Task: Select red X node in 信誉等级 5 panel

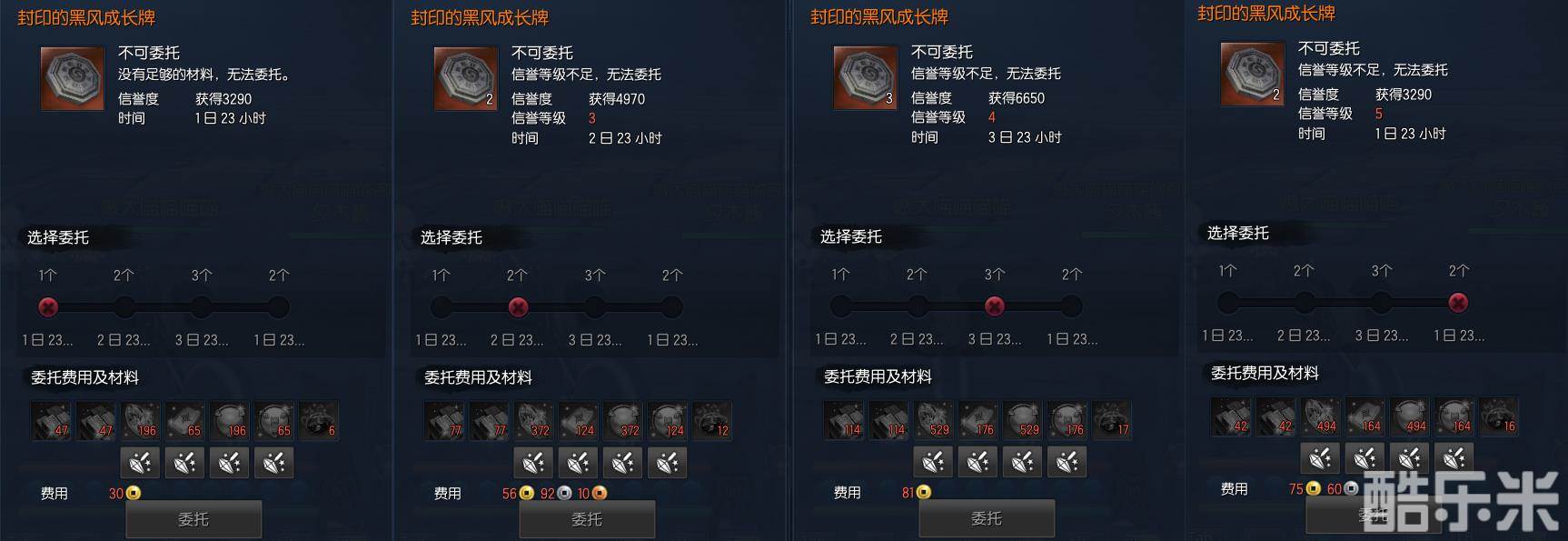Action: click(x=1458, y=303)
